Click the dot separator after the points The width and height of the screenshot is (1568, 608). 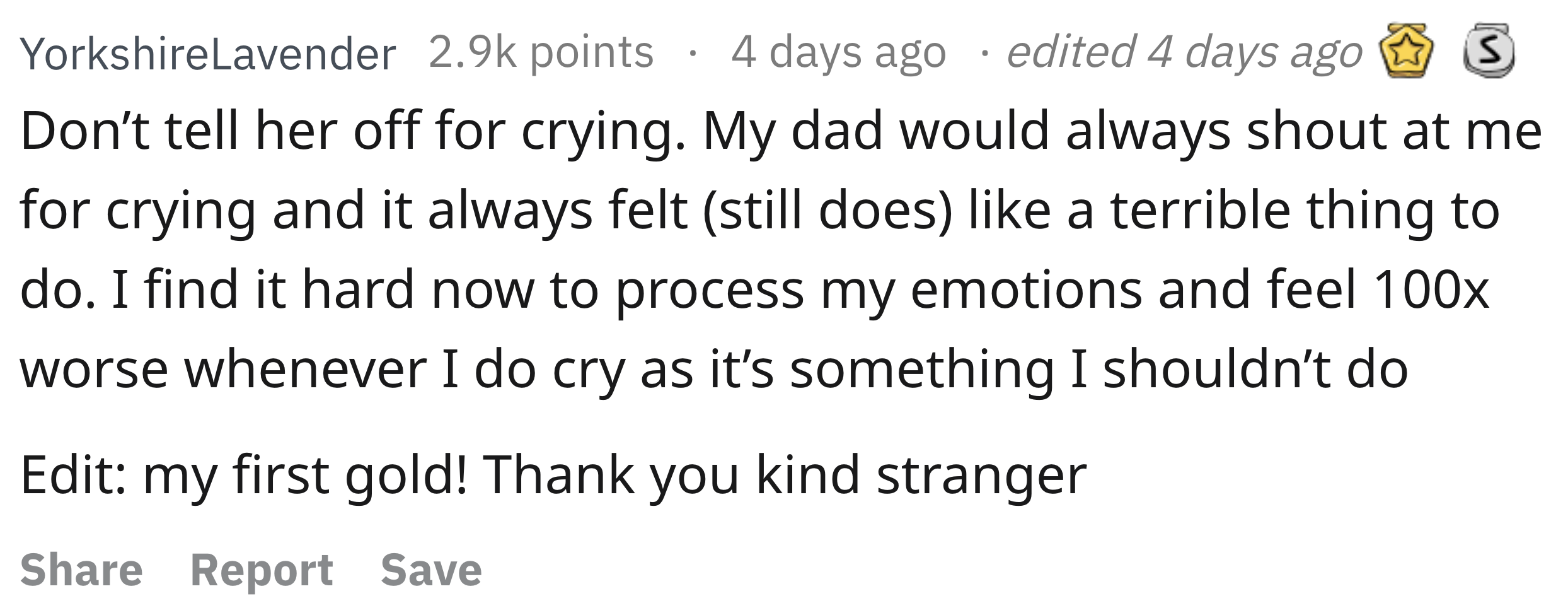click(x=693, y=54)
